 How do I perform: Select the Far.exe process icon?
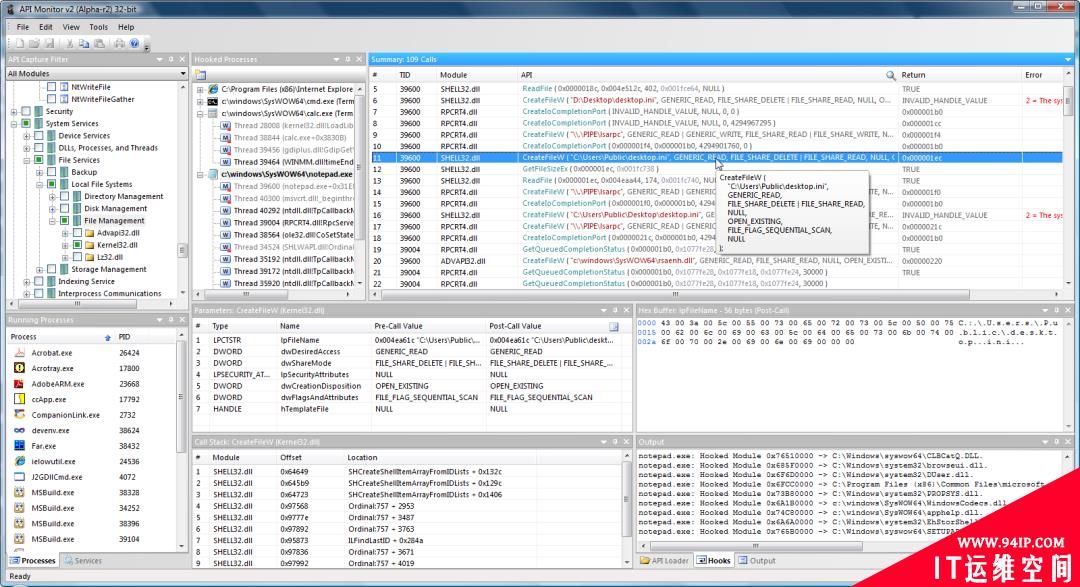coord(19,446)
